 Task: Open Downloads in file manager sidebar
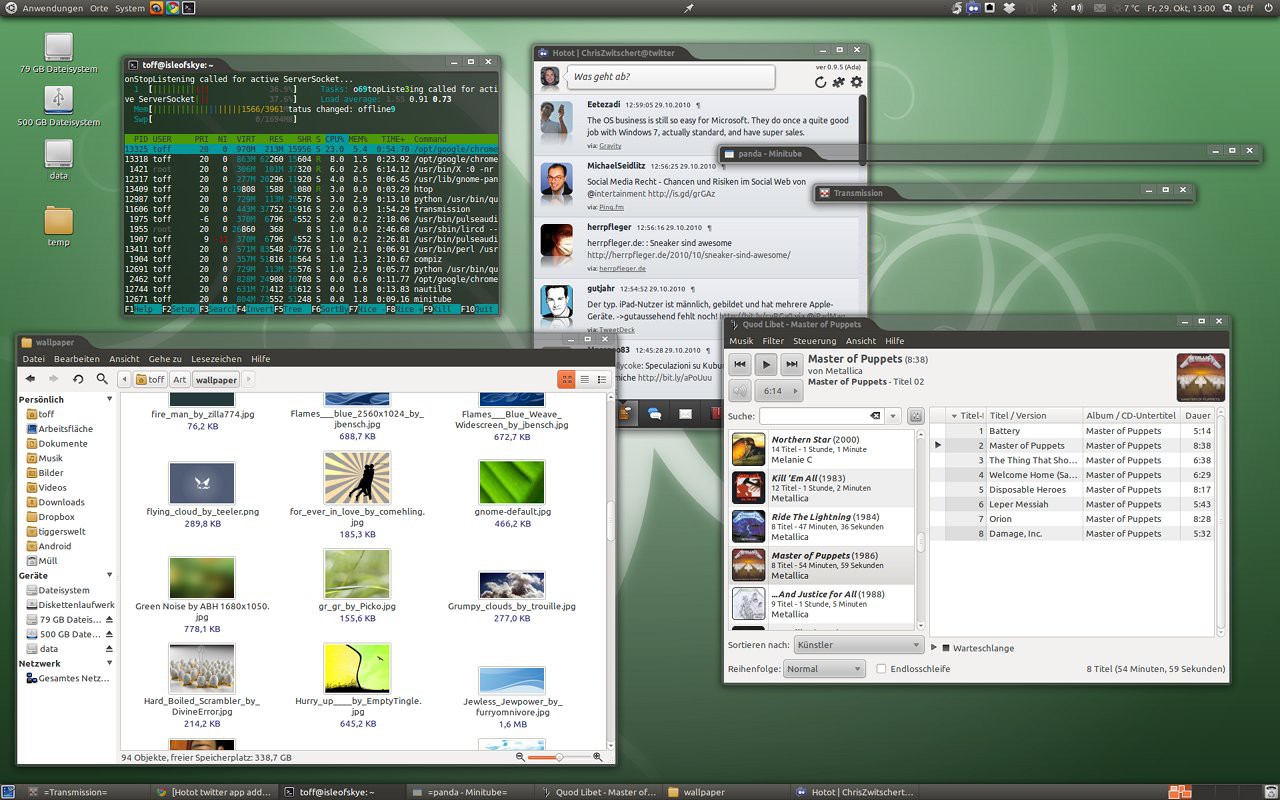[61, 502]
